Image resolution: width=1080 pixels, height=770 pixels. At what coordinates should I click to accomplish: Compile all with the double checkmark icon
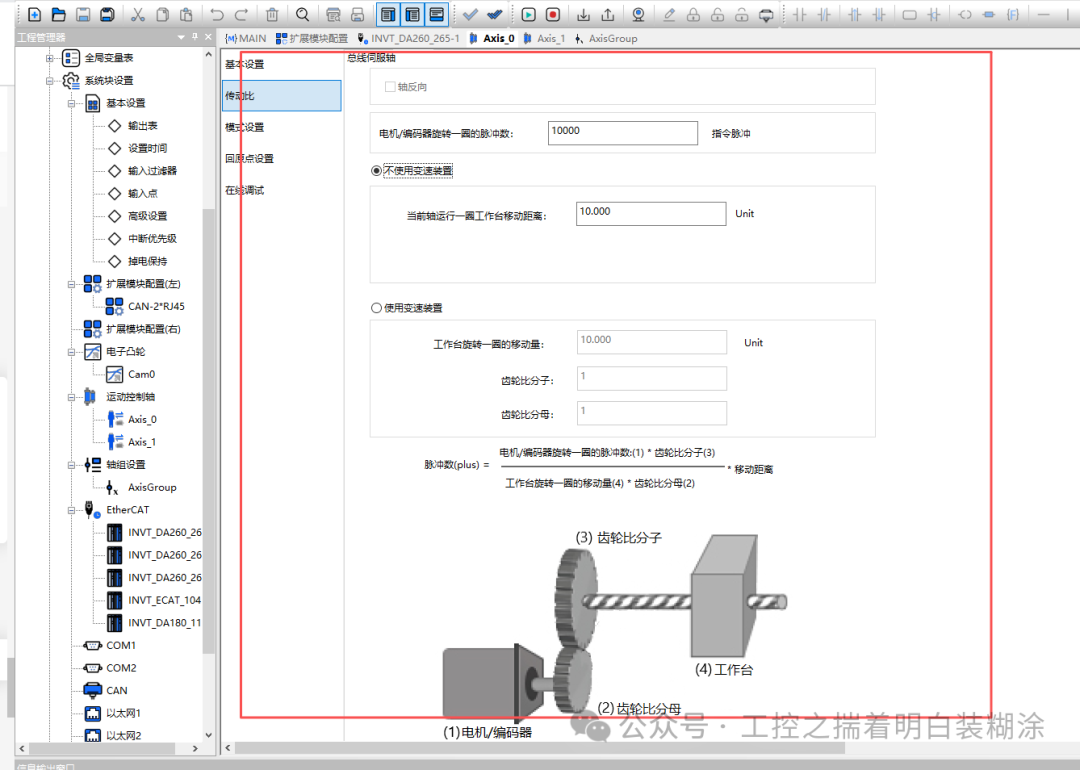(494, 14)
